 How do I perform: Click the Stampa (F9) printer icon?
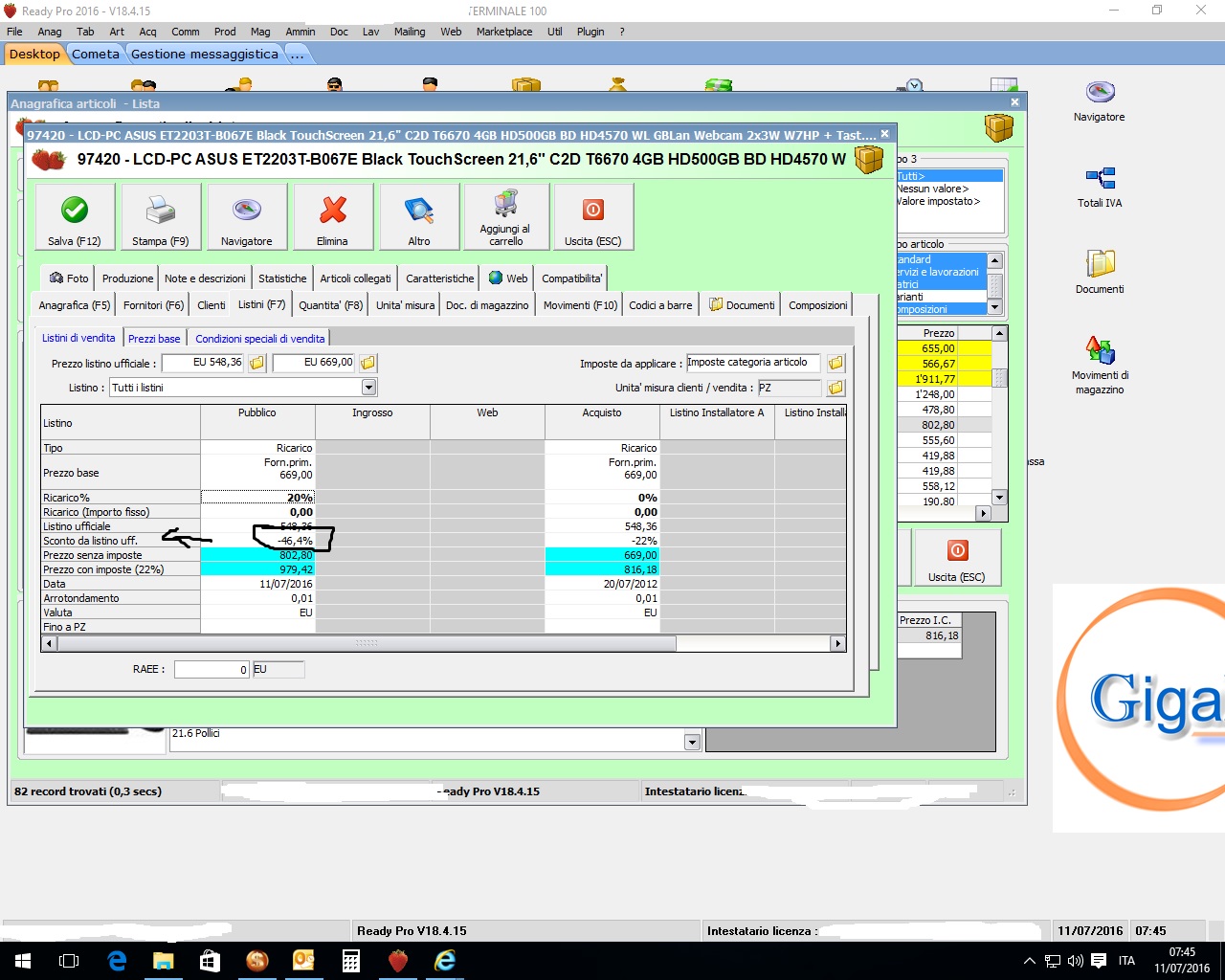[160, 211]
